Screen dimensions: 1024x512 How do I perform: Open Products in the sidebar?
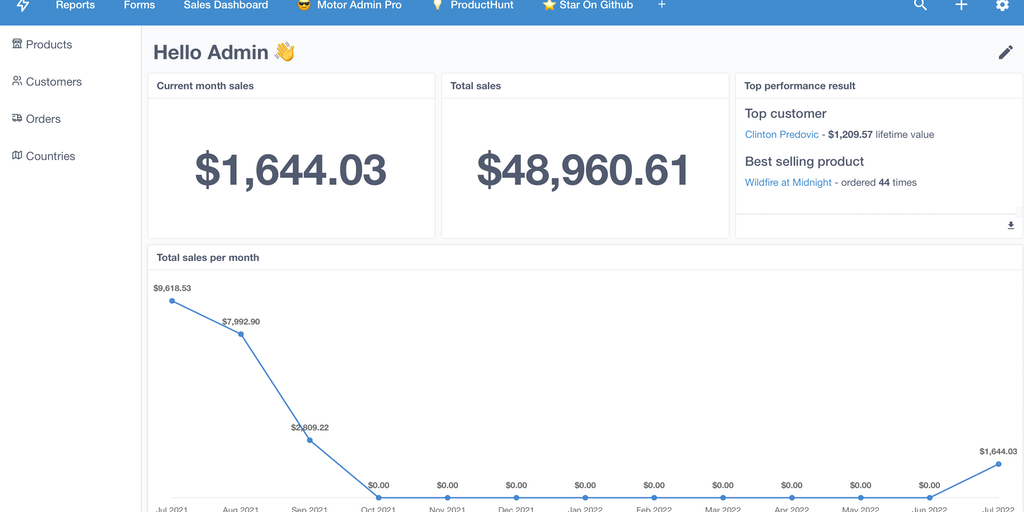pos(48,45)
